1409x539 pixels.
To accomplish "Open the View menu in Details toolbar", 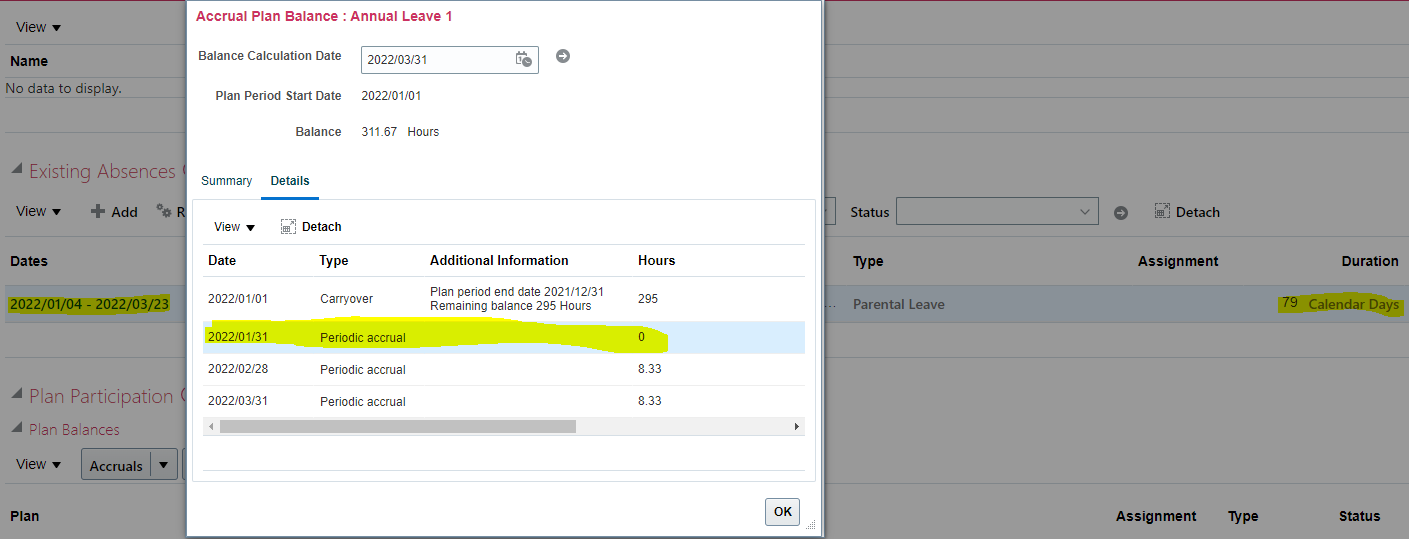I will 234,227.
